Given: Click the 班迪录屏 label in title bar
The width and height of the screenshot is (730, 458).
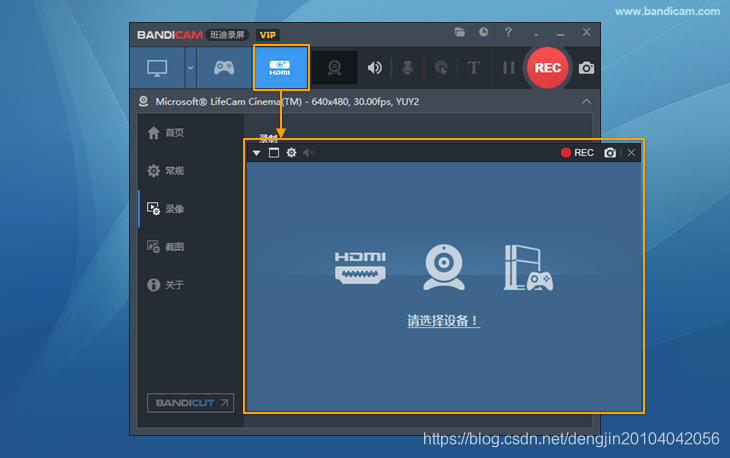Looking at the screenshot, I should click(227, 35).
